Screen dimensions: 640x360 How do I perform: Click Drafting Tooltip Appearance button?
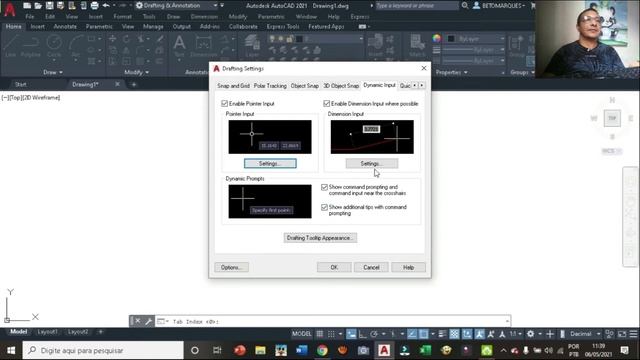tap(320, 238)
